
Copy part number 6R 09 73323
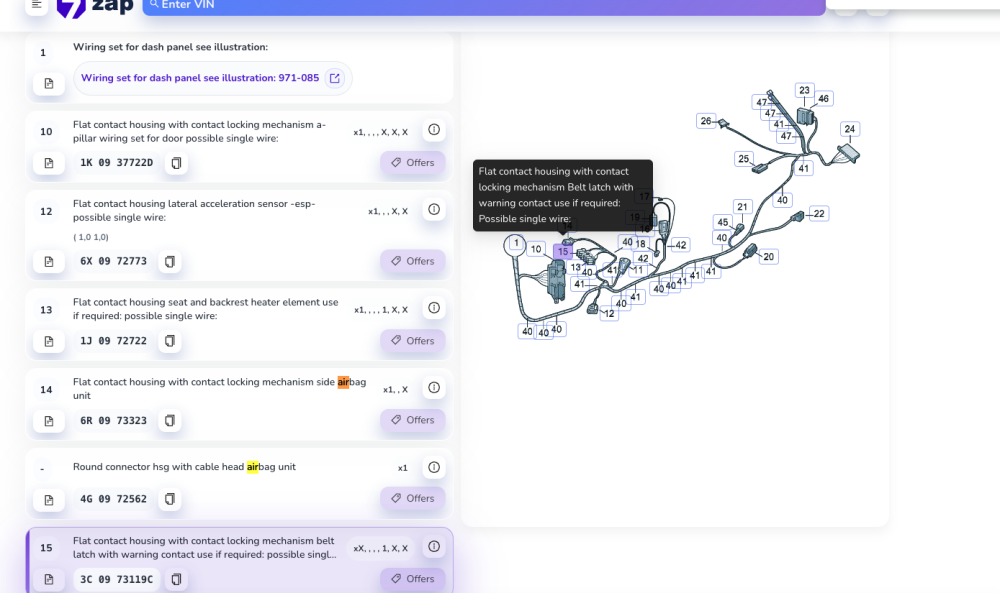pos(170,420)
